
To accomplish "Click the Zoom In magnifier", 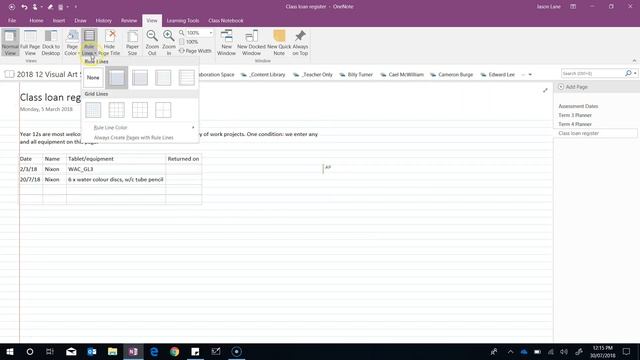I will pos(169,42).
